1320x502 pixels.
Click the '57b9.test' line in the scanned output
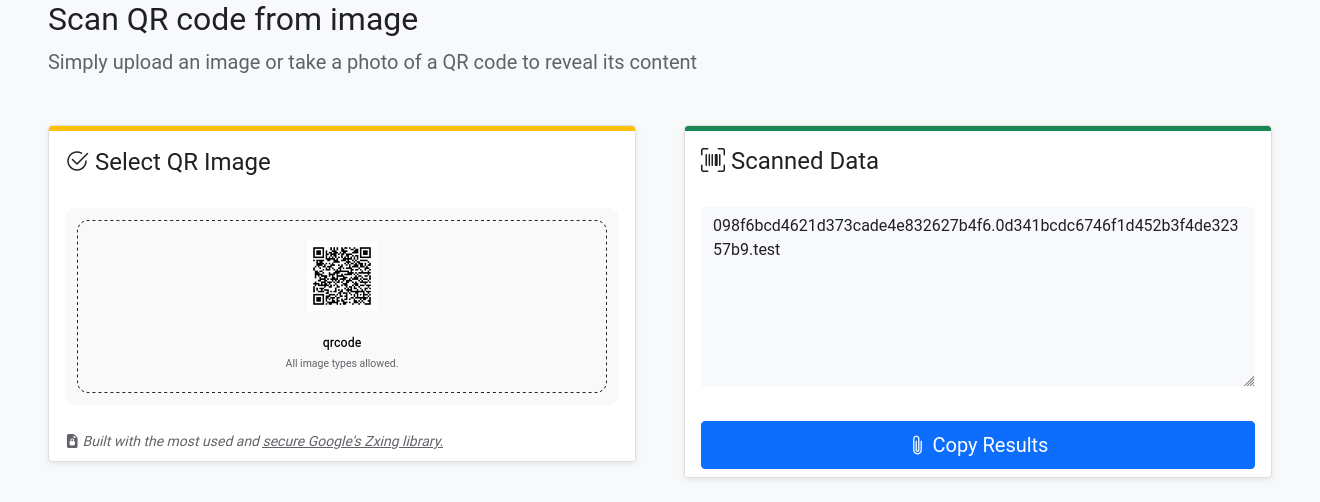click(746, 249)
